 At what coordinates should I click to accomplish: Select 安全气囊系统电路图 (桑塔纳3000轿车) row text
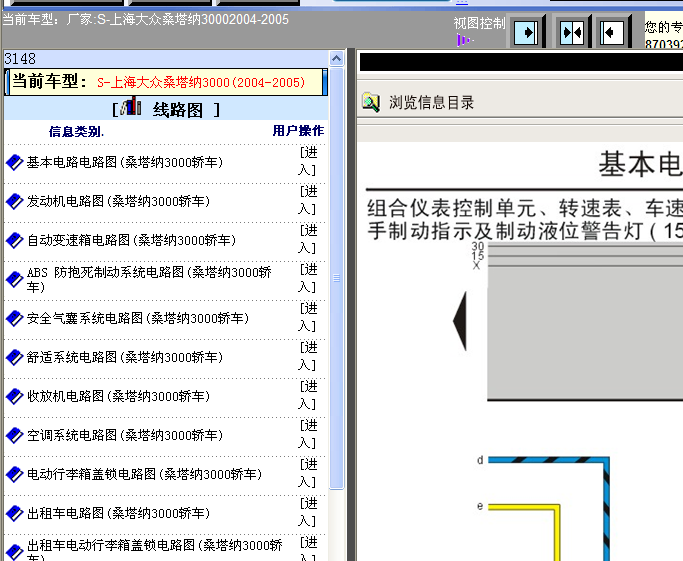(138, 318)
